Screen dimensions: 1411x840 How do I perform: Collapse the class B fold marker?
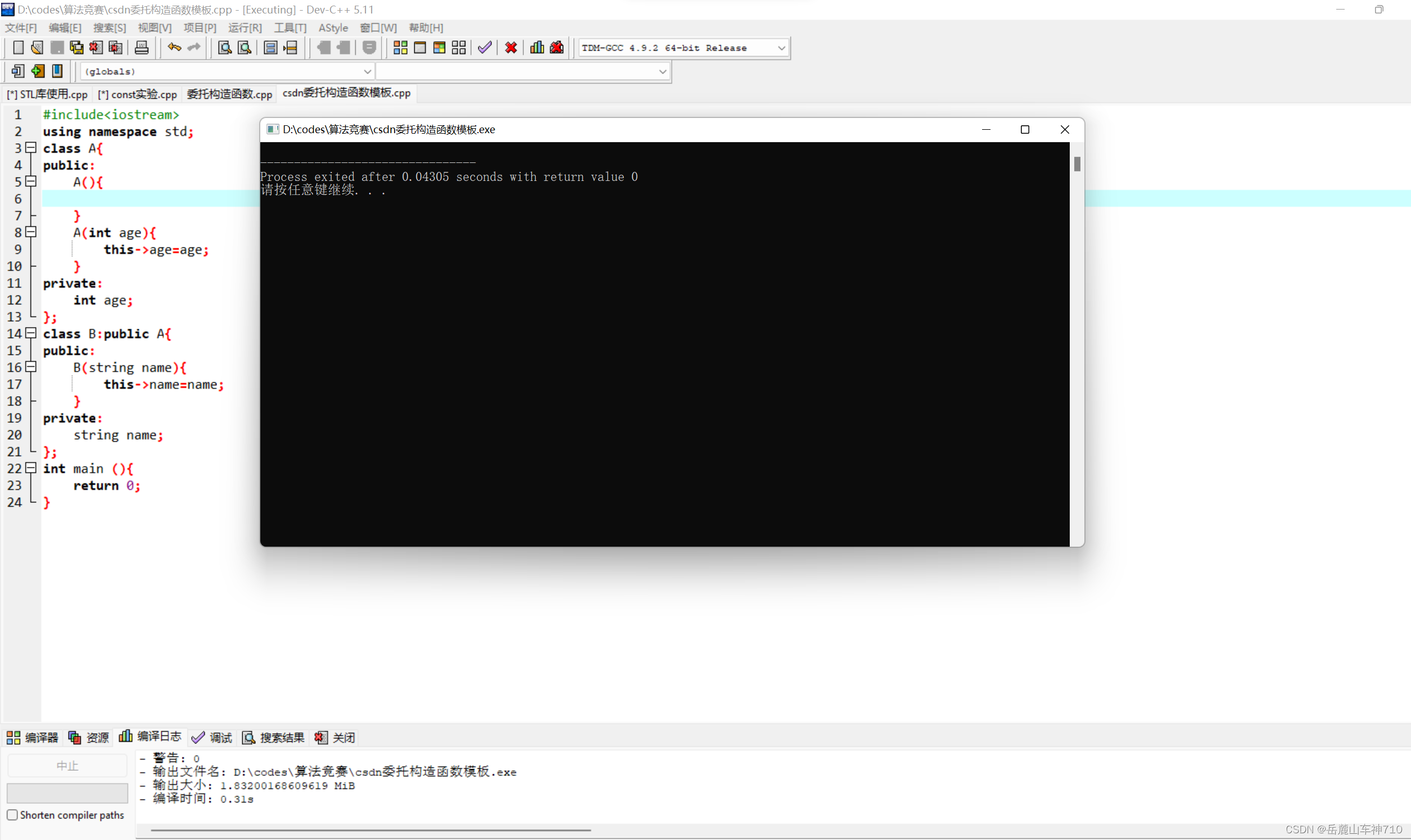click(x=31, y=333)
